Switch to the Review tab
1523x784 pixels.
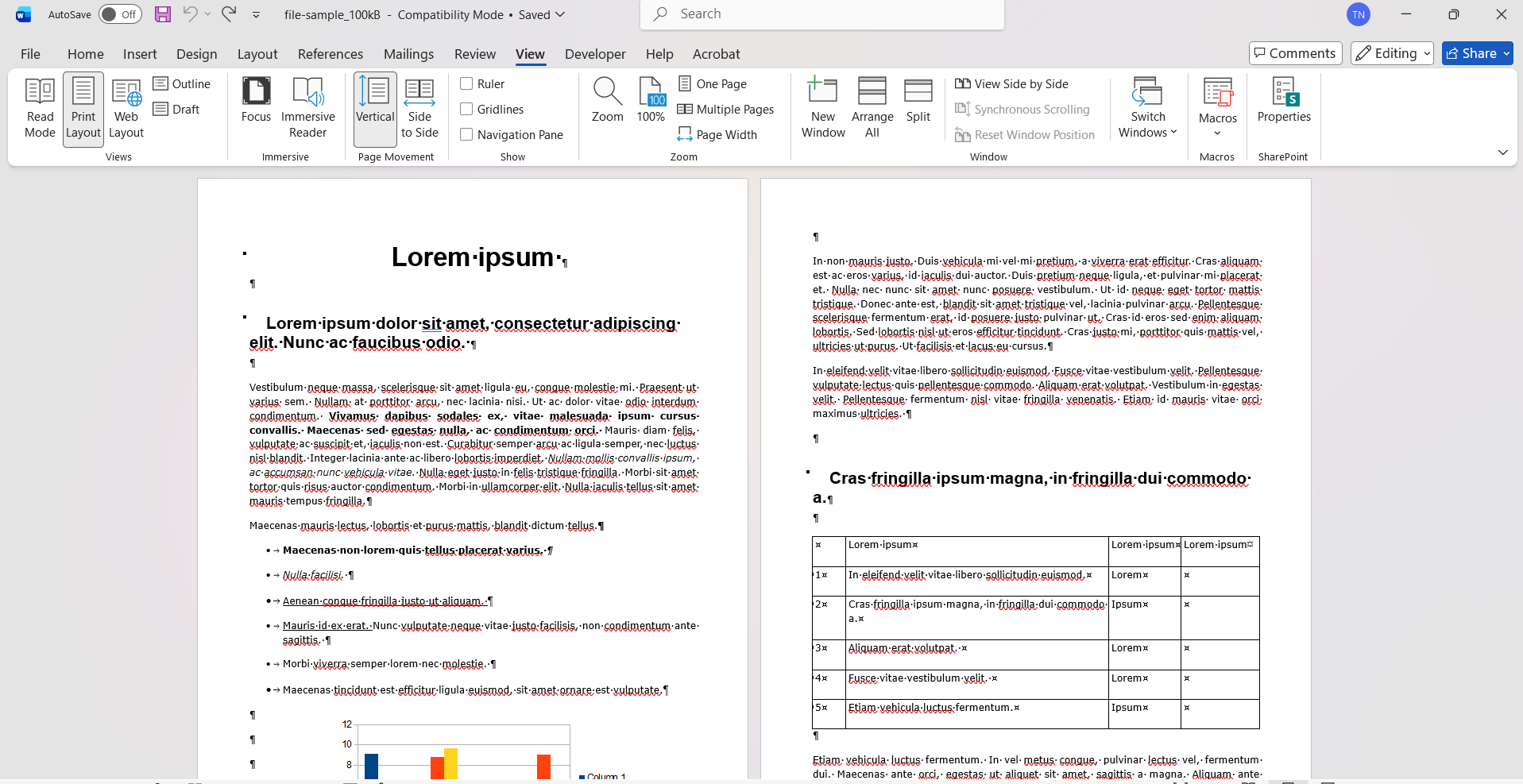coord(475,53)
